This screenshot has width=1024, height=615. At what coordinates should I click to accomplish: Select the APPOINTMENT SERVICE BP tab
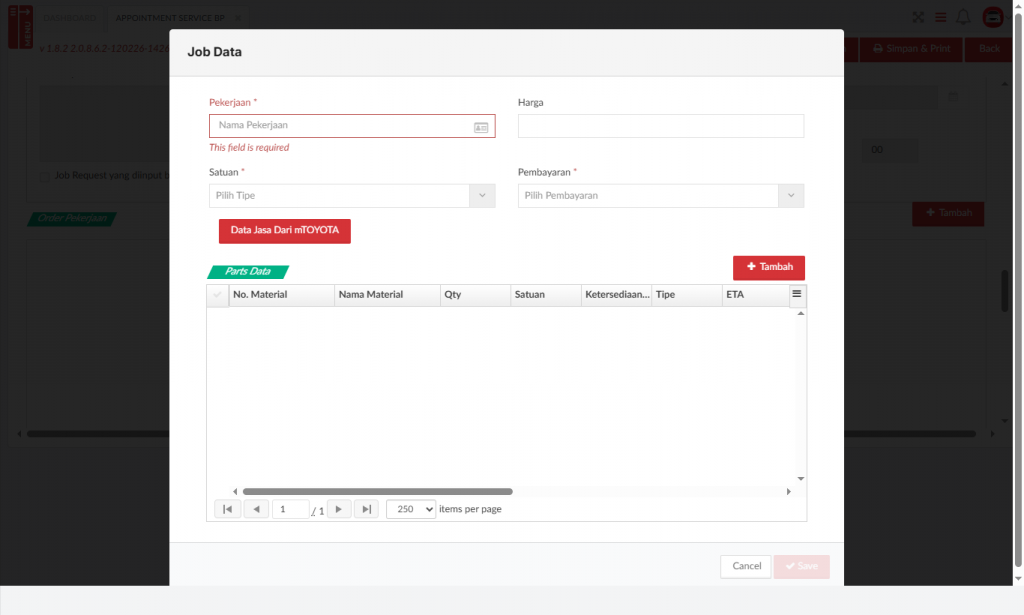pos(170,18)
